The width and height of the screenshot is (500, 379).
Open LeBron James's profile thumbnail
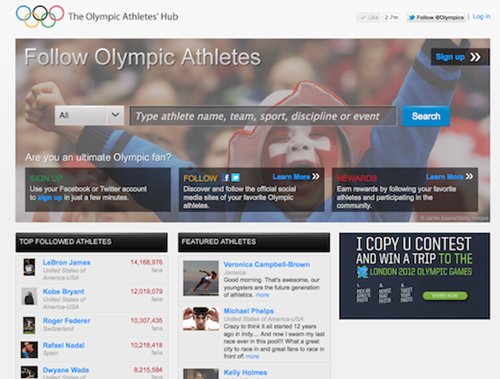pos(29,267)
